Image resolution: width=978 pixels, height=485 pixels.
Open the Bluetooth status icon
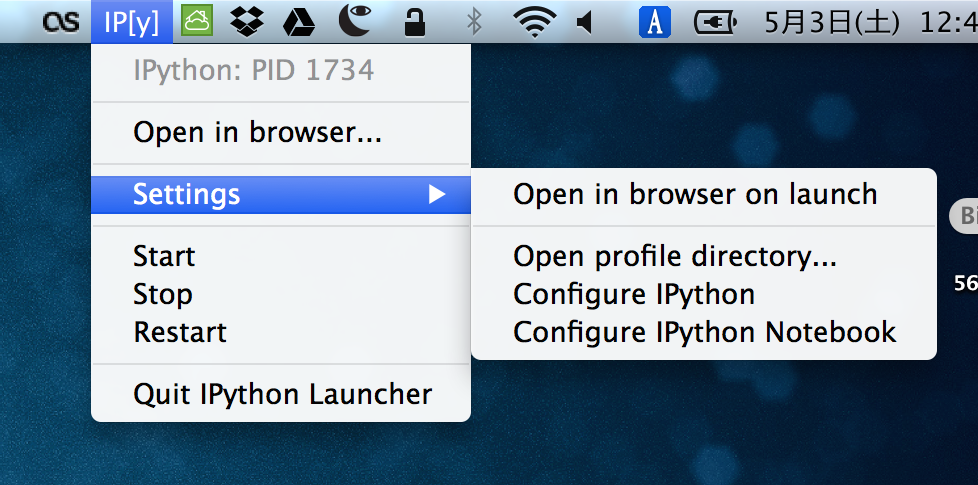coord(475,22)
